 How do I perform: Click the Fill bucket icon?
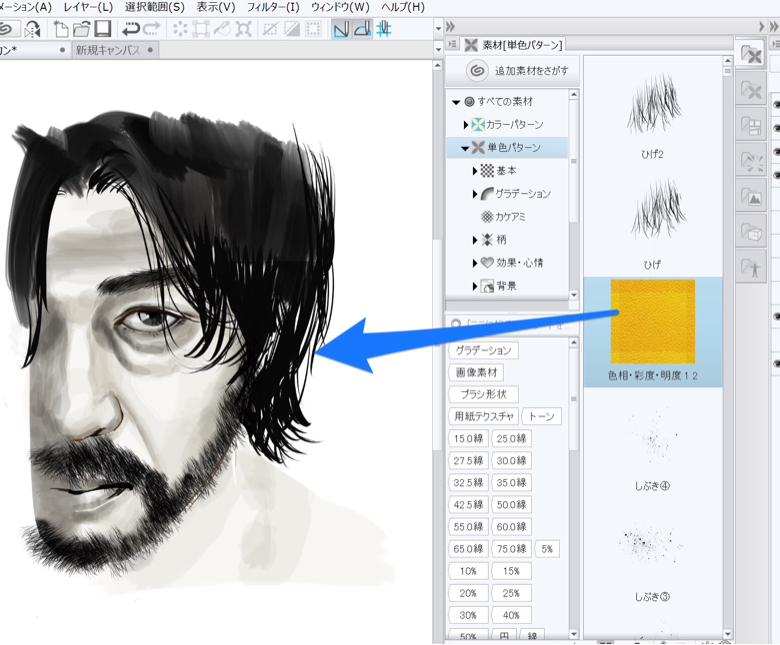click(222, 29)
